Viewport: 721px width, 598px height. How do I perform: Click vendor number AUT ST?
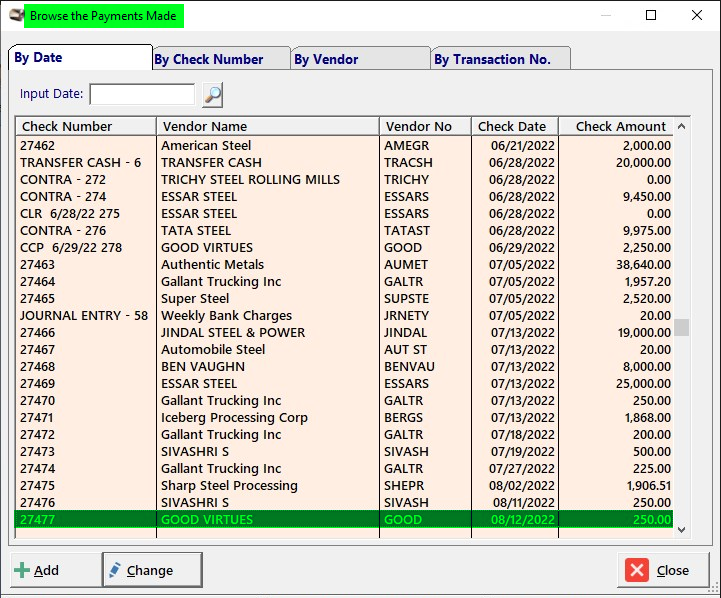pyautogui.click(x=406, y=350)
